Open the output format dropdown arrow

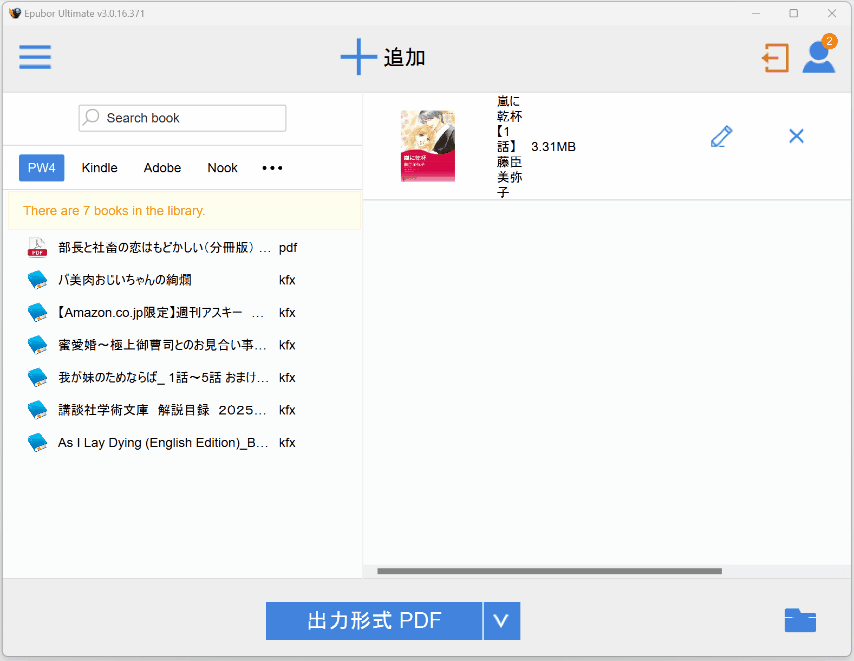coord(502,621)
